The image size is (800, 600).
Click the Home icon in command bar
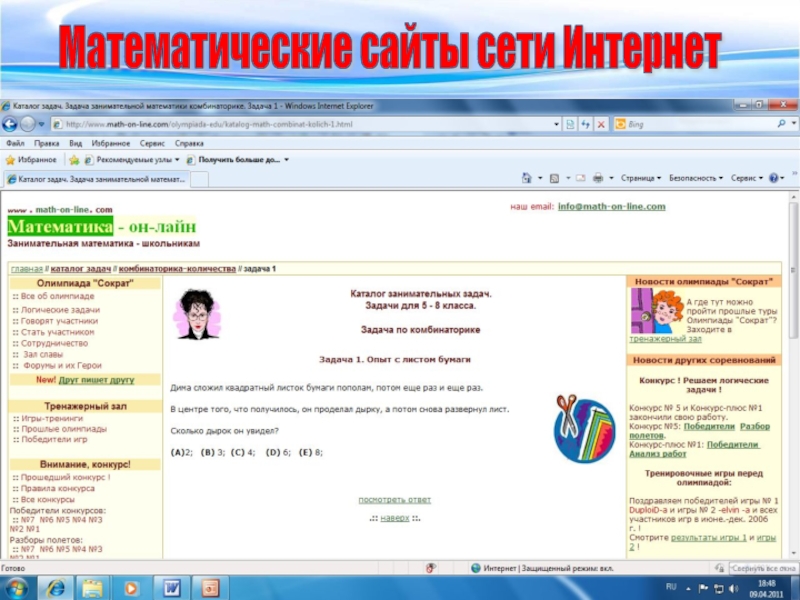pos(527,178)
